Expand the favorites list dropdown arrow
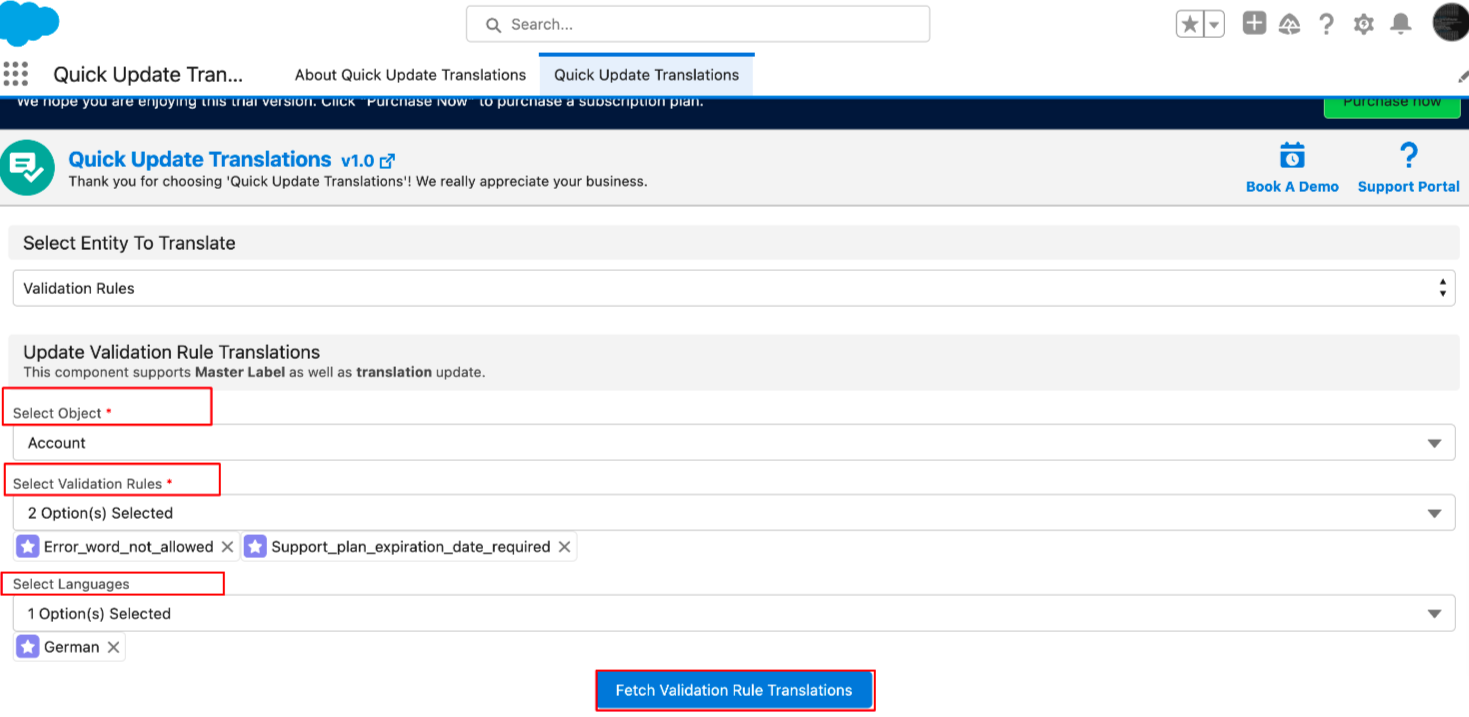 pyautogui.click(x=1213, y=25)
